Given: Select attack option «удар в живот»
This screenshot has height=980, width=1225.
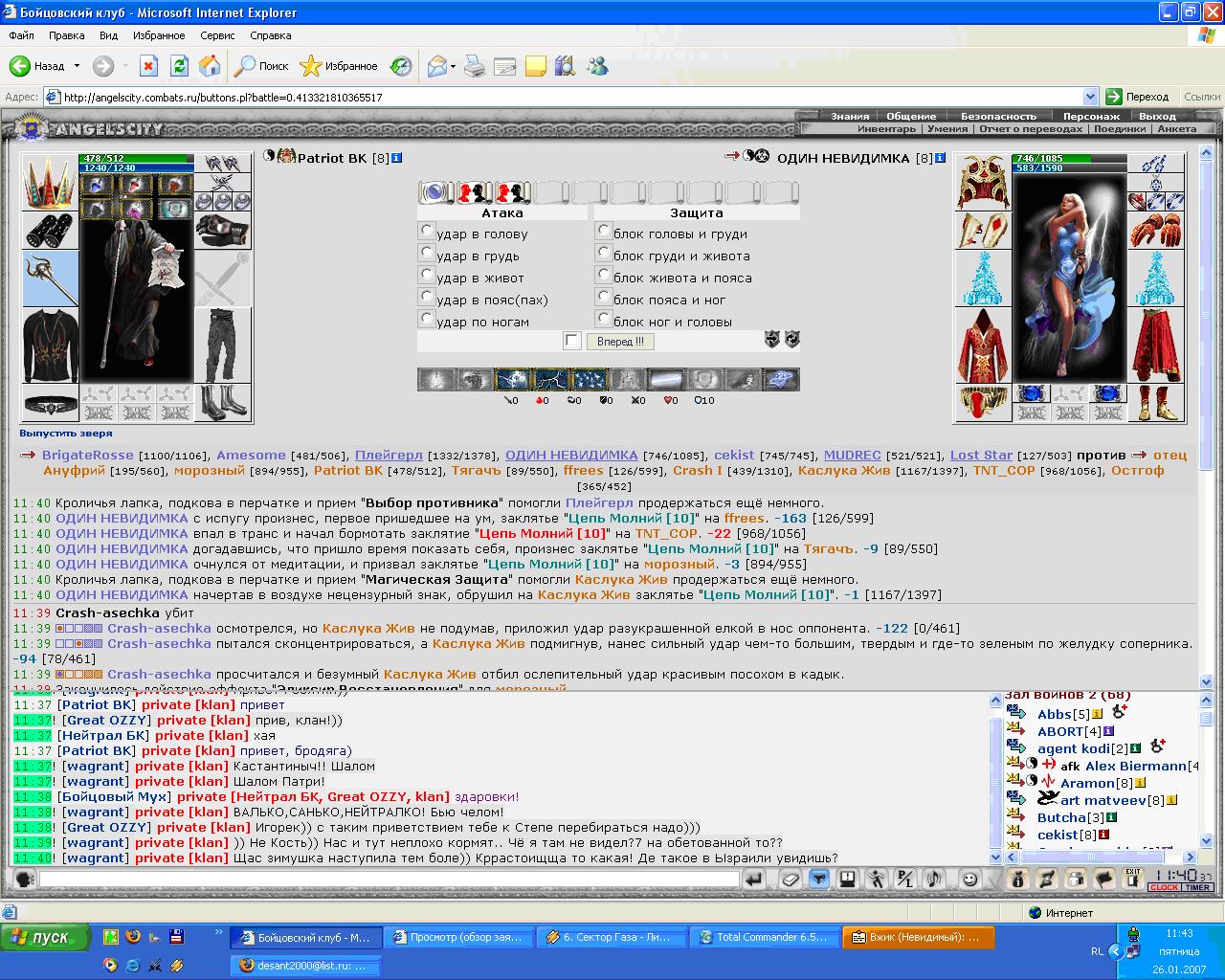Looking at the screenshot, I should [x=427, y=275].
